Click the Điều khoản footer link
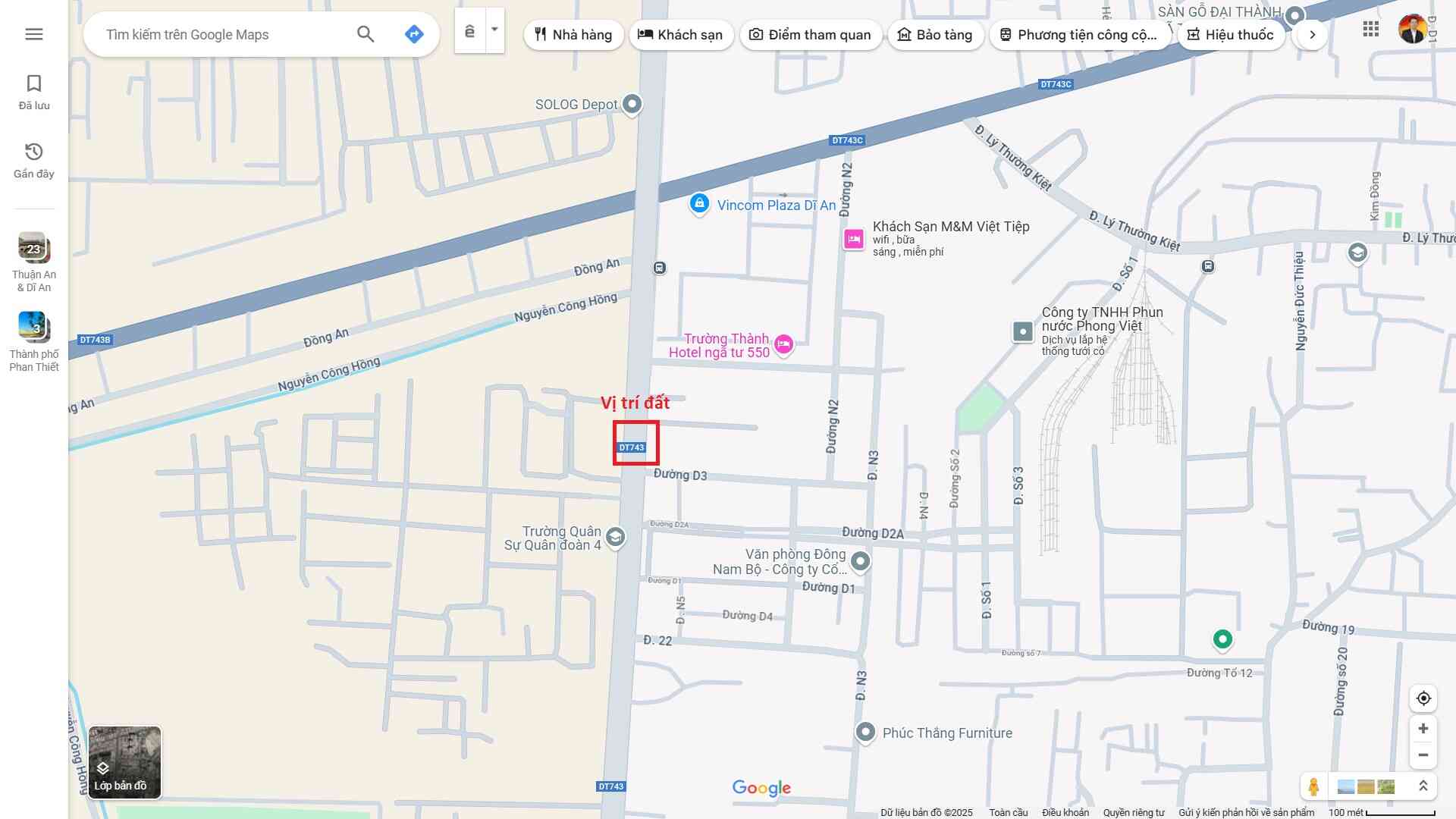Screen dimensions: 1456x819 (1065, 812)
